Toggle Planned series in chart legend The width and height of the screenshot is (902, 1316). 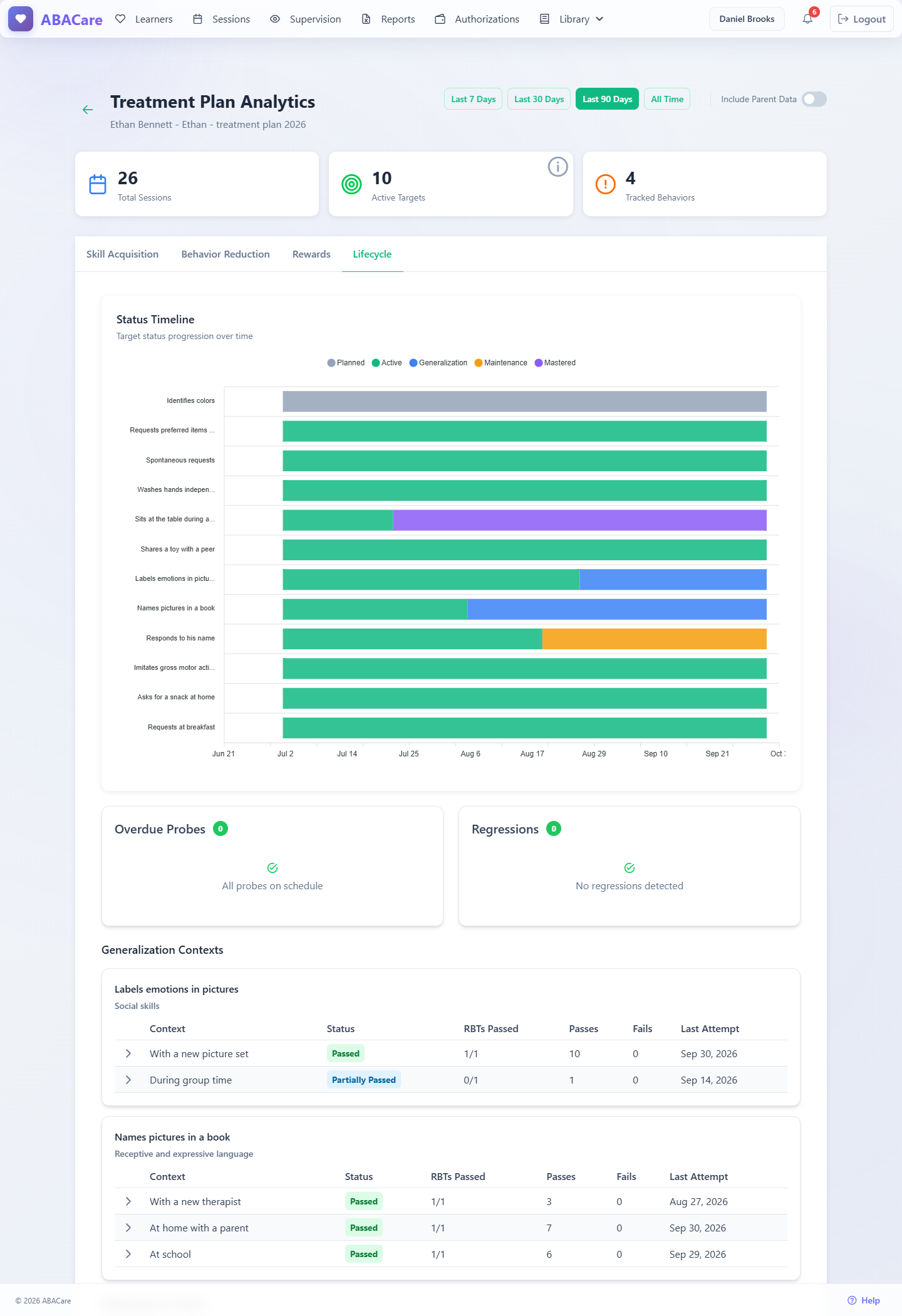tap(346, 363)
